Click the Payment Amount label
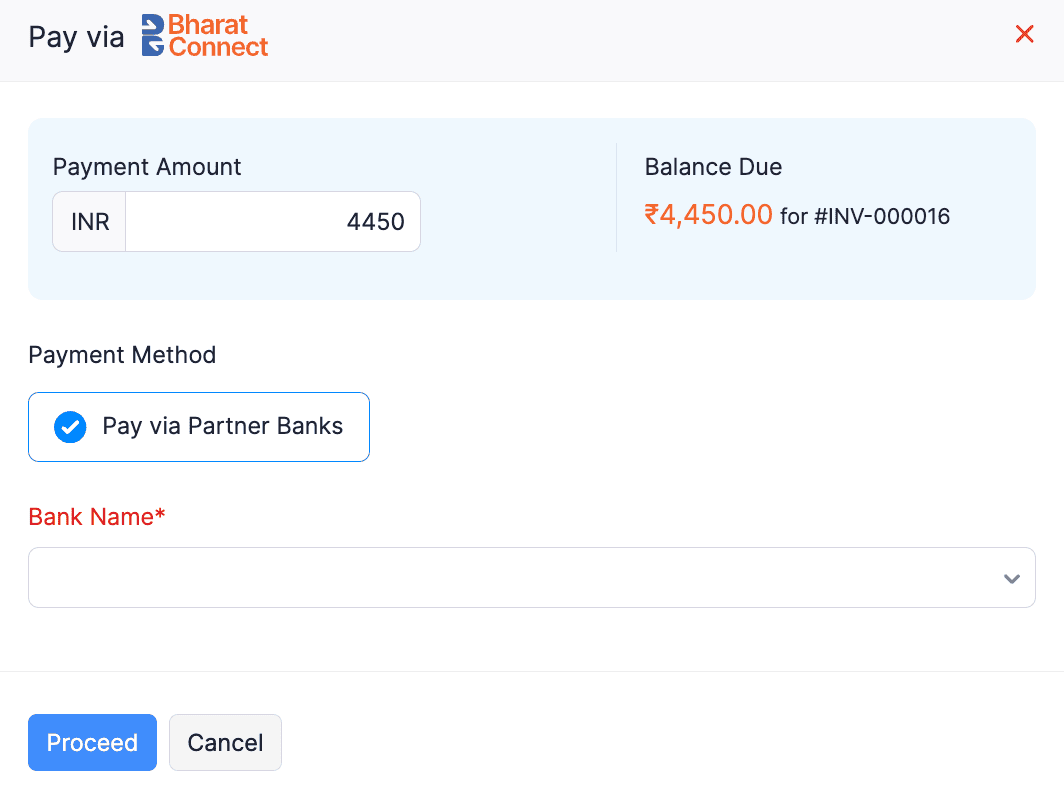The width and height of the screenshot is (1064, 802). coord(147,167)
